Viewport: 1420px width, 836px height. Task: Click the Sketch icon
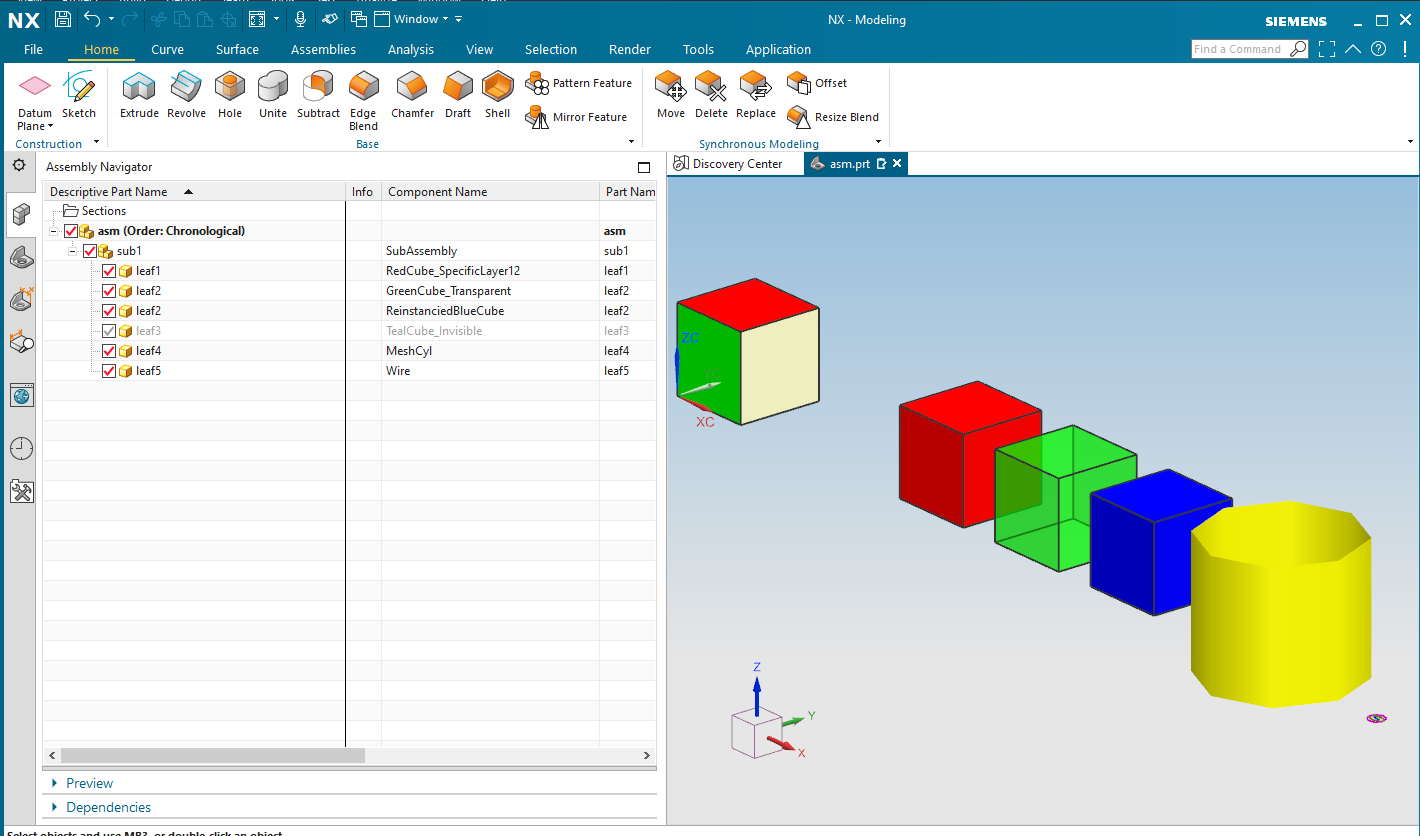click(x=79, y=95)
